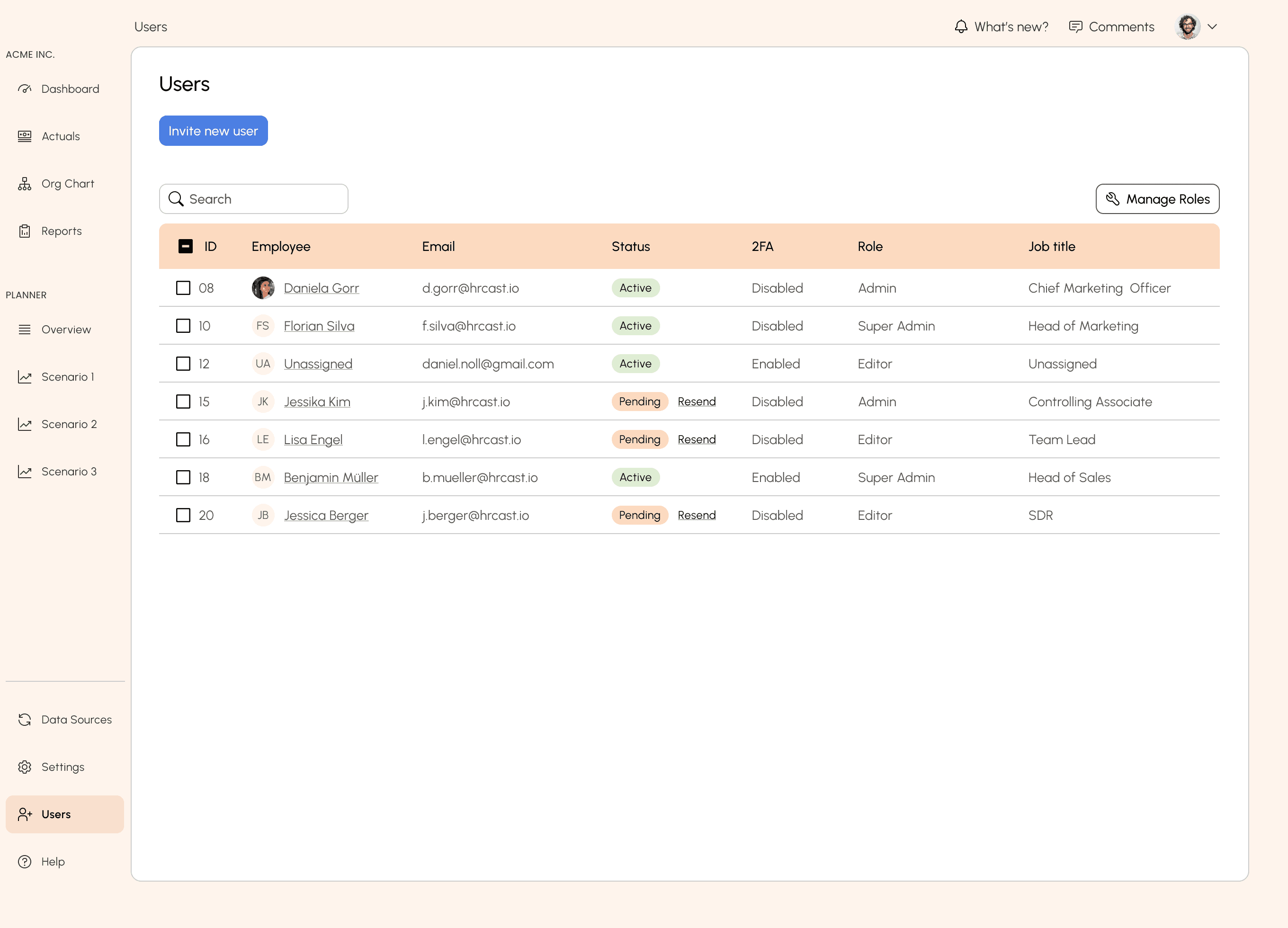Select the checkbox next to Jessika Kim
Image resolution: width=1288 pixels, height=928 pixels.
pyautogui.click(x=183, y=402)
